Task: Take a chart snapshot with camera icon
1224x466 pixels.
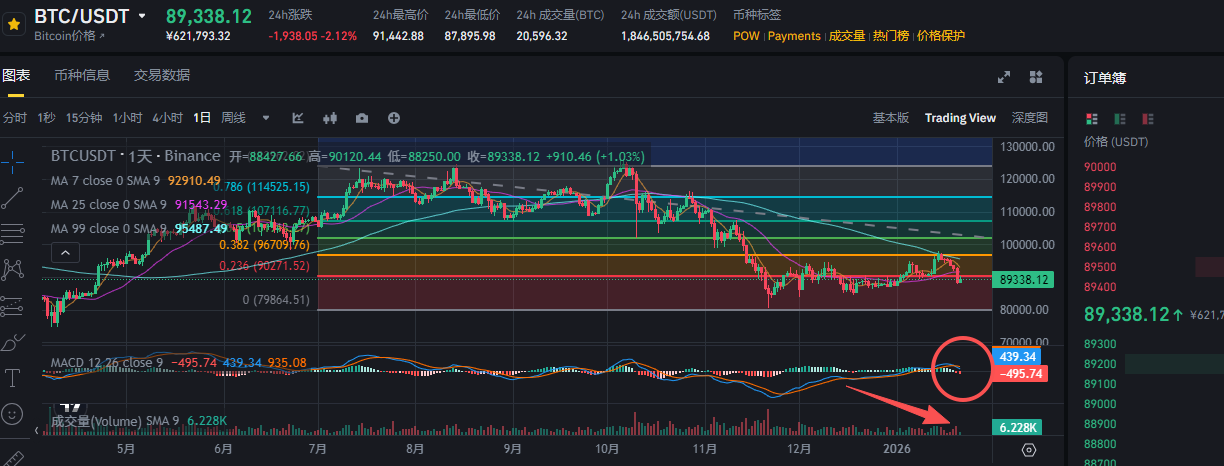Action: tap(362, 118)
